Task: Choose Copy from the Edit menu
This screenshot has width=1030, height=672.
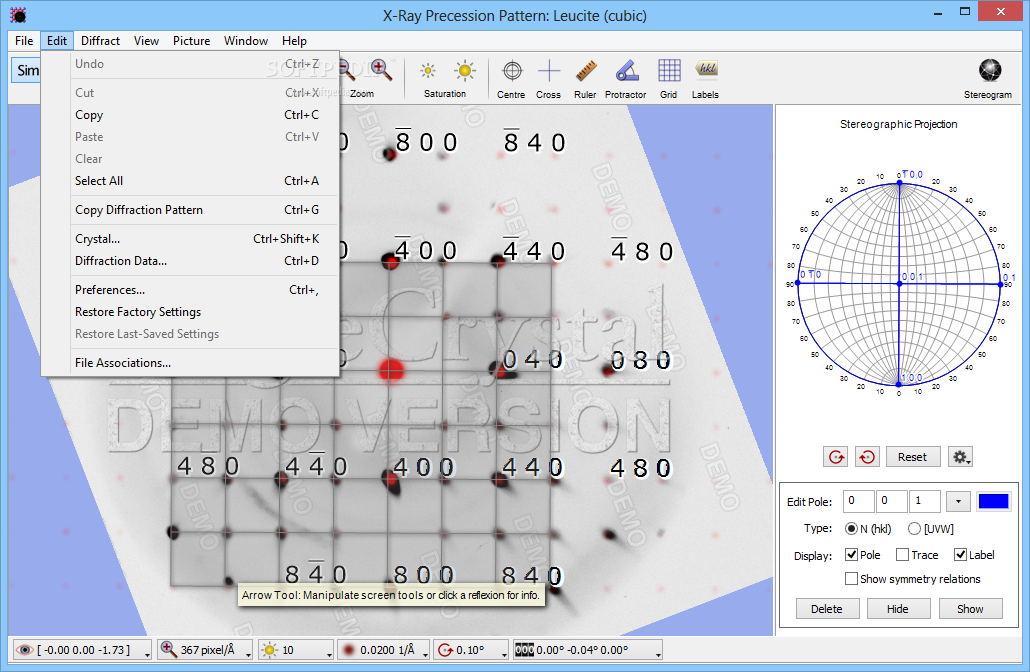Action: tap(190, 115)
